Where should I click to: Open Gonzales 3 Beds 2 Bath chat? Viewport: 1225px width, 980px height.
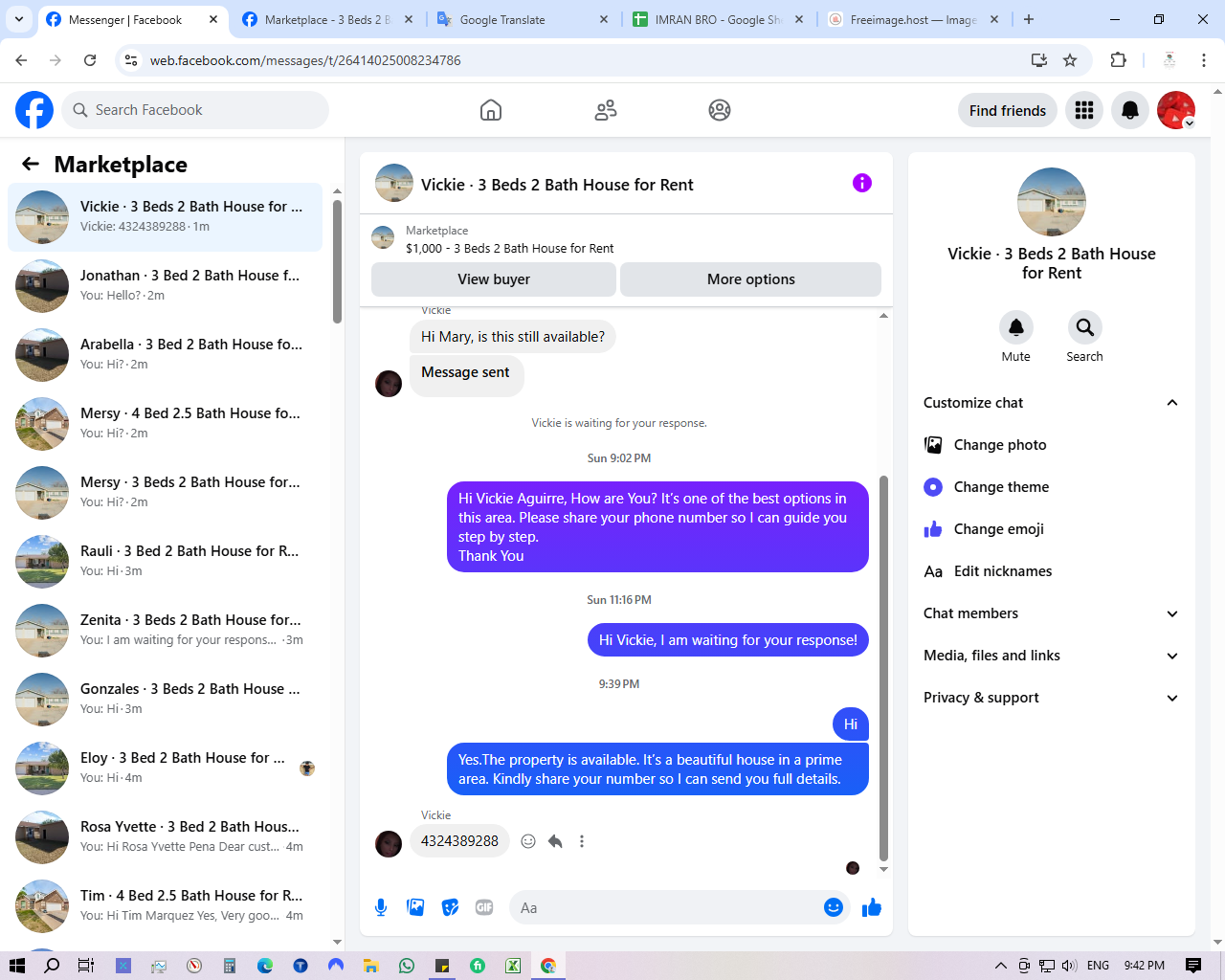pos(166,700)
